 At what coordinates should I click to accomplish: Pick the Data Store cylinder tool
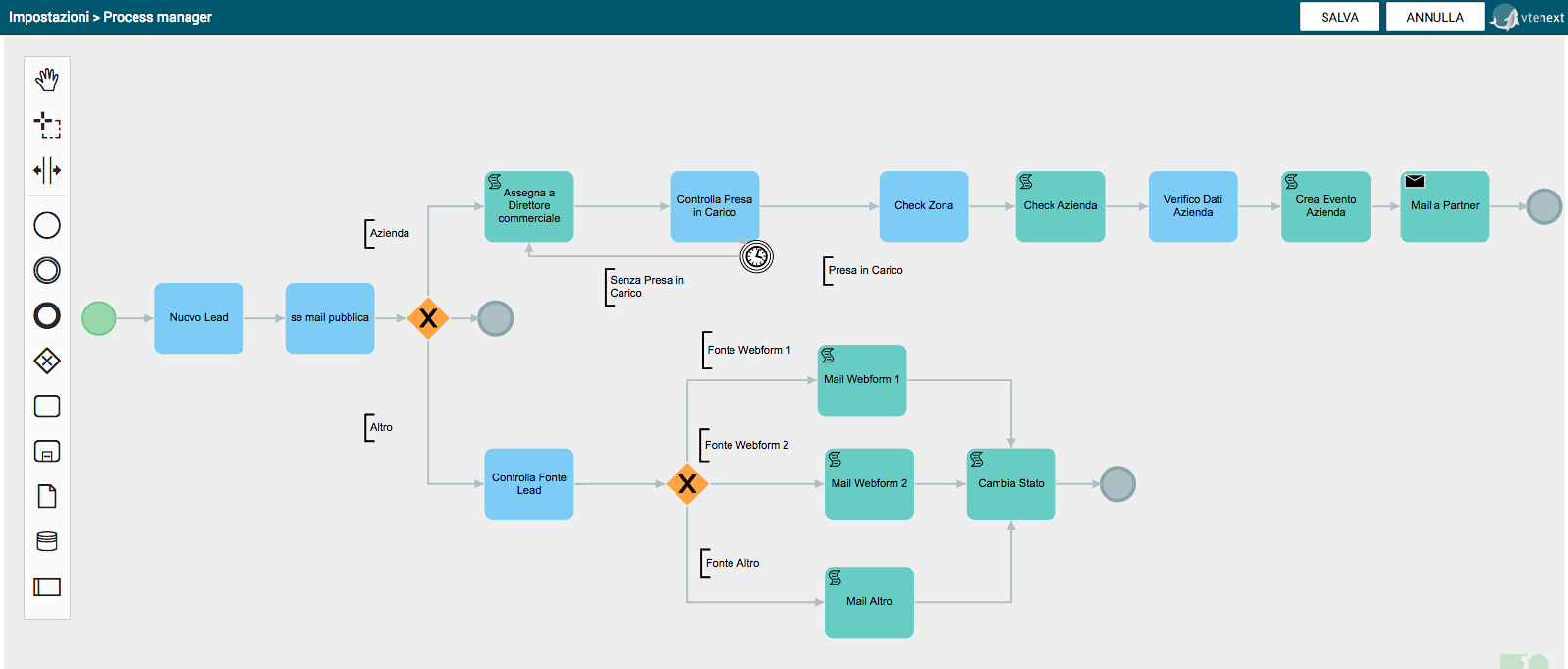click(47, 541)
